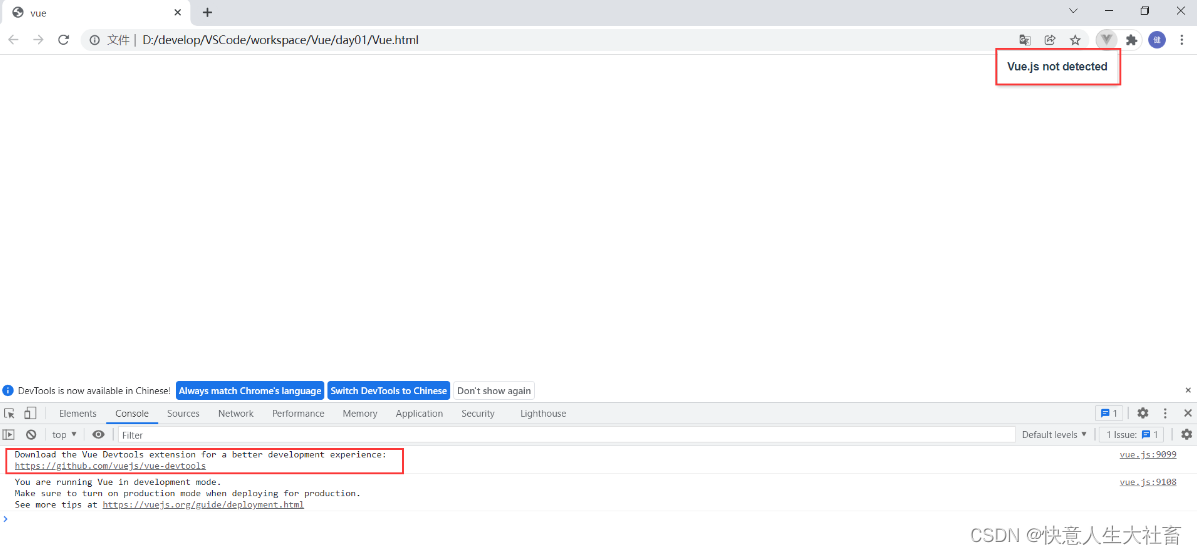Click the messages badge next to Lighthouse

[x=1108, y=413]
